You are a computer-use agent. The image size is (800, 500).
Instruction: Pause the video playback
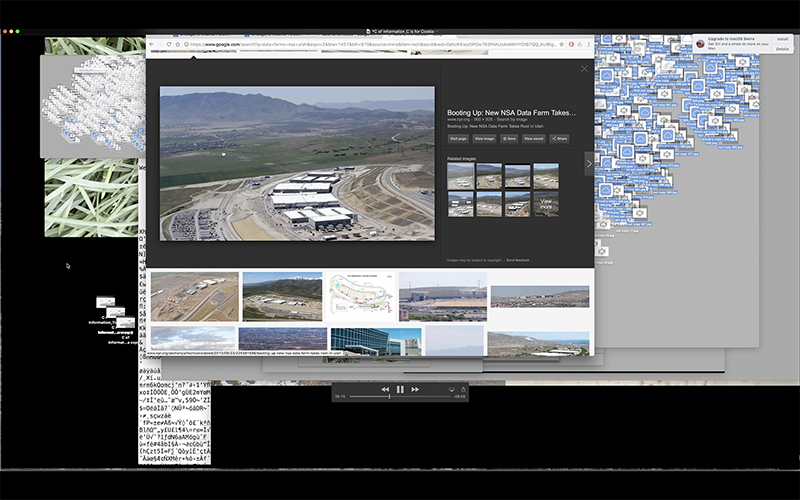tap(400, 389)
